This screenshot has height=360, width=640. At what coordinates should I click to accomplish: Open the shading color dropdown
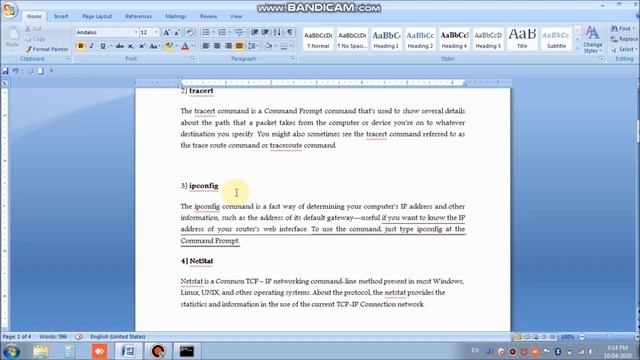[x=276, y=46]
